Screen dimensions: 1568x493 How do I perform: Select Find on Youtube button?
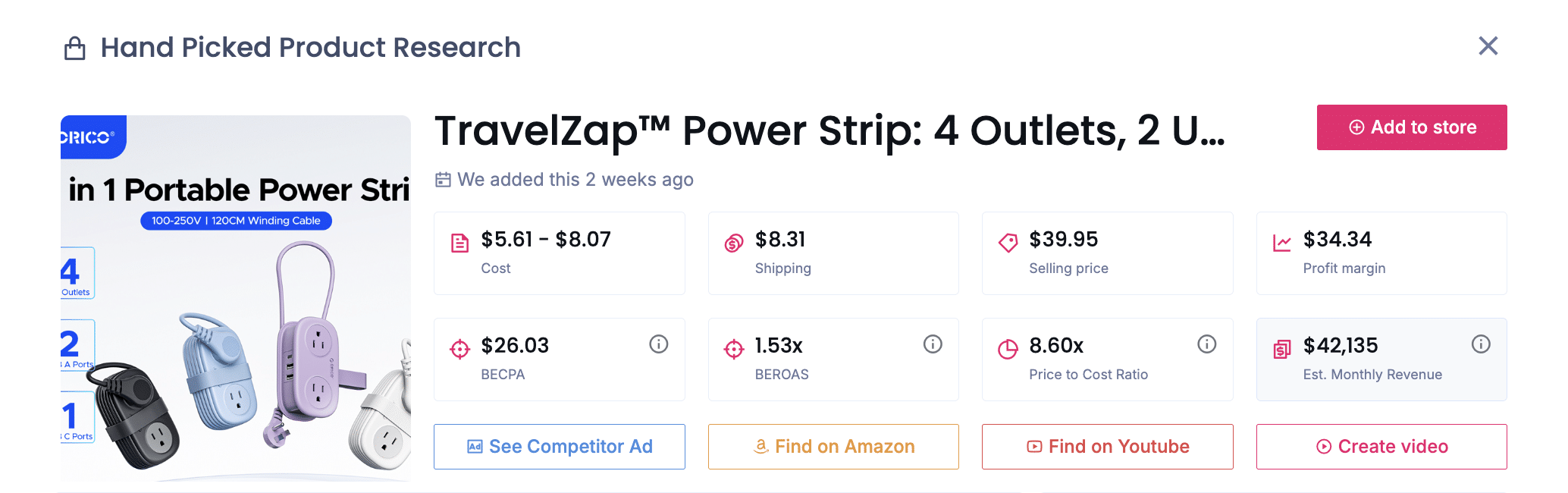pyautogui.click(x=1107, y=447)
